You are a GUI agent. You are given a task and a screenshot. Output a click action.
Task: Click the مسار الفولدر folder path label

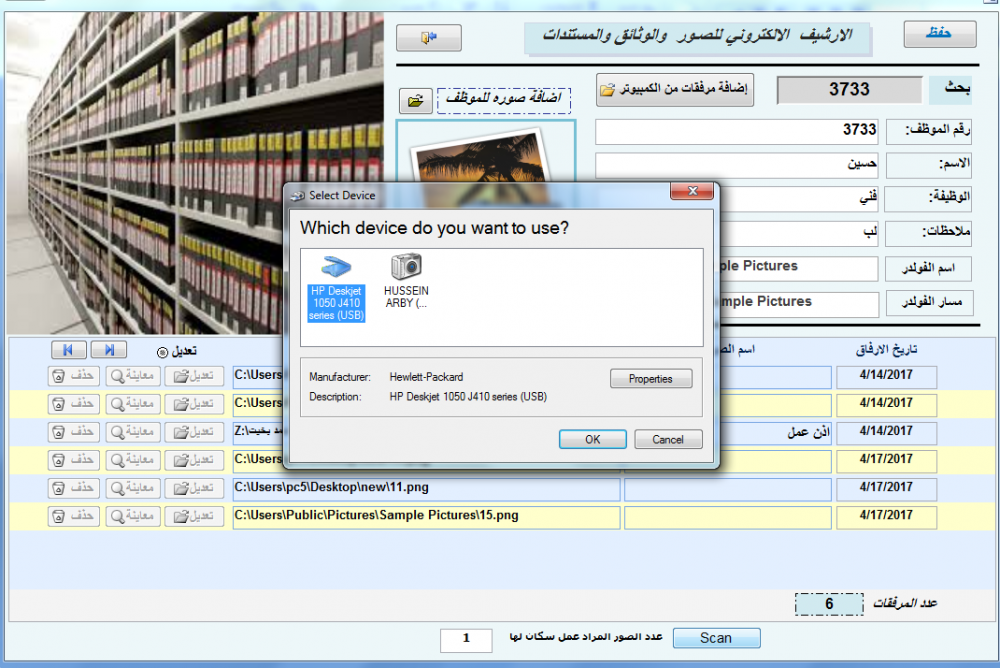point(930,302)
